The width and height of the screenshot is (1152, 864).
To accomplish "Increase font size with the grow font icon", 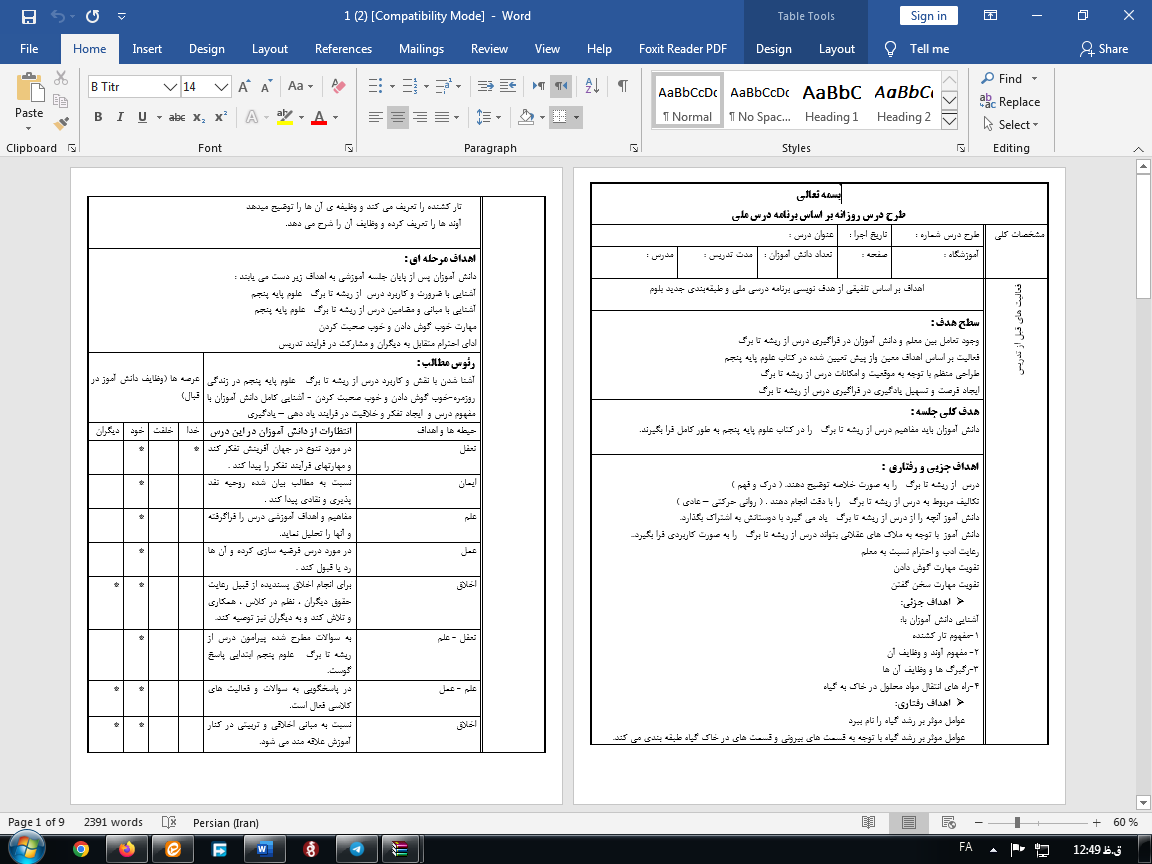I will (245, 87).
